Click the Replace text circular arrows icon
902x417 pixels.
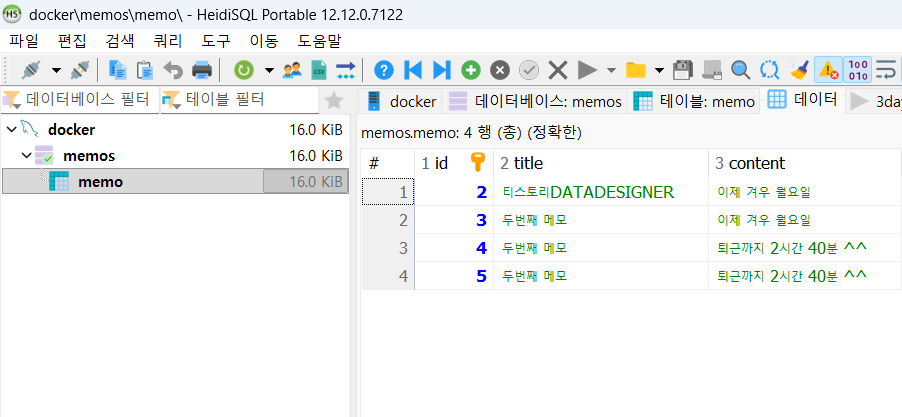click(769, 70)
